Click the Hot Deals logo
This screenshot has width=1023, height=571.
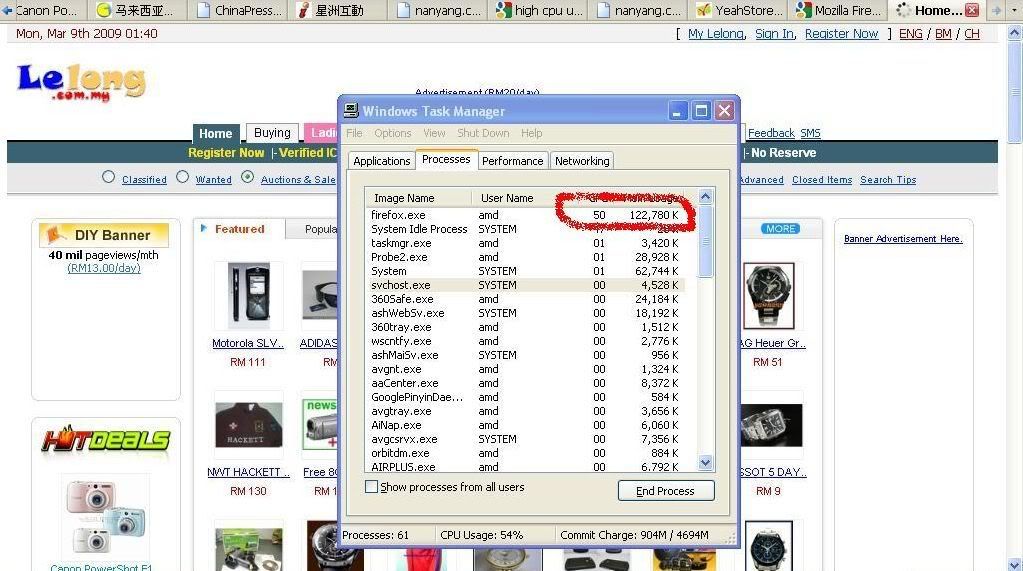tap(106, 441)
